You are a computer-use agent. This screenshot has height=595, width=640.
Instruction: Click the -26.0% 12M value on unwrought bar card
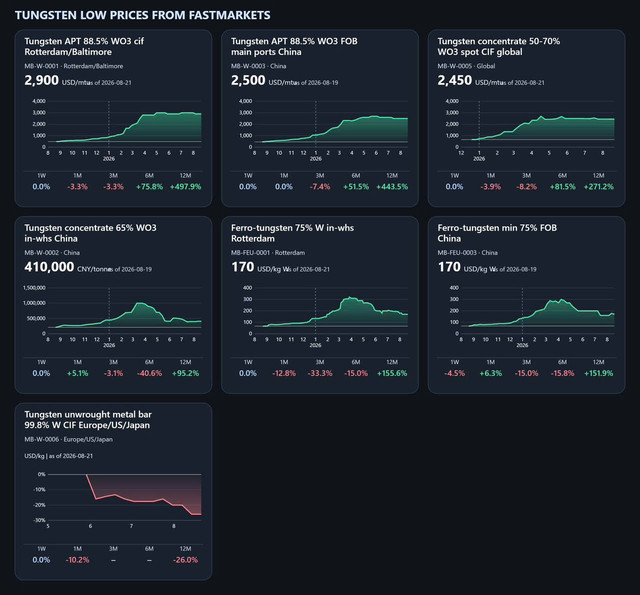tap(185, 560)
